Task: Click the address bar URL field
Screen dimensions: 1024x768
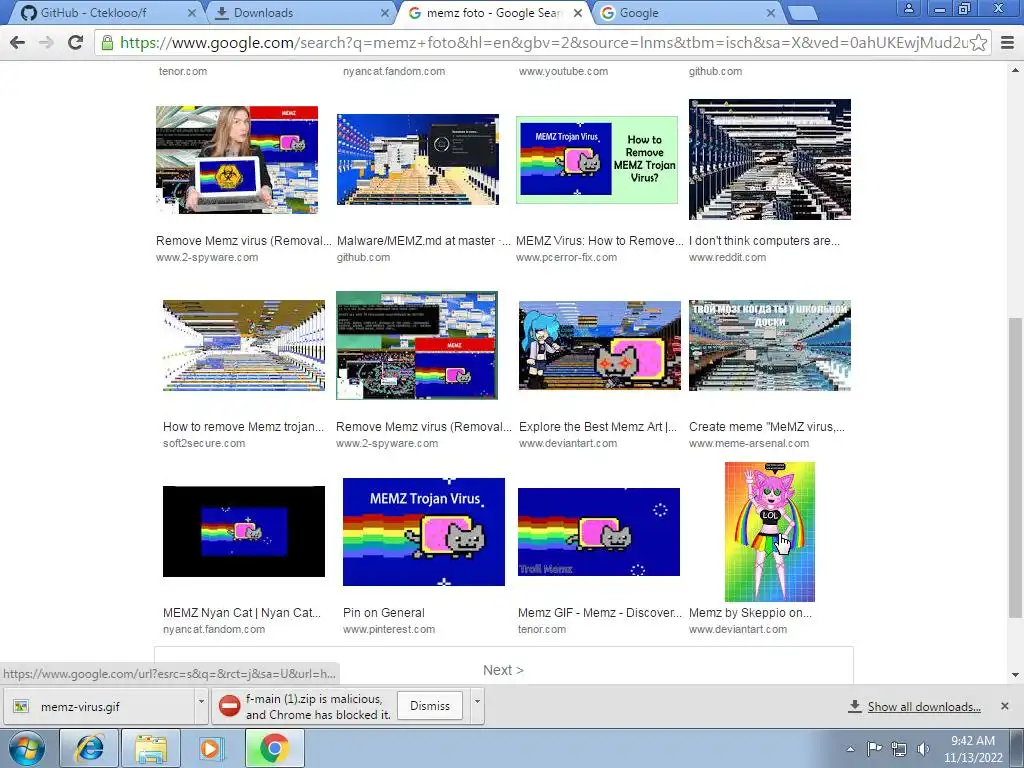Action: (542, 43)
